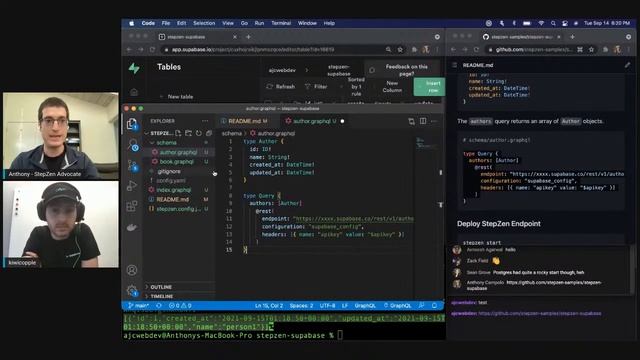The height and width of the screenshot is (360, 640).
Task: Reload the GitHub browser page
Action: click(477, 49)
